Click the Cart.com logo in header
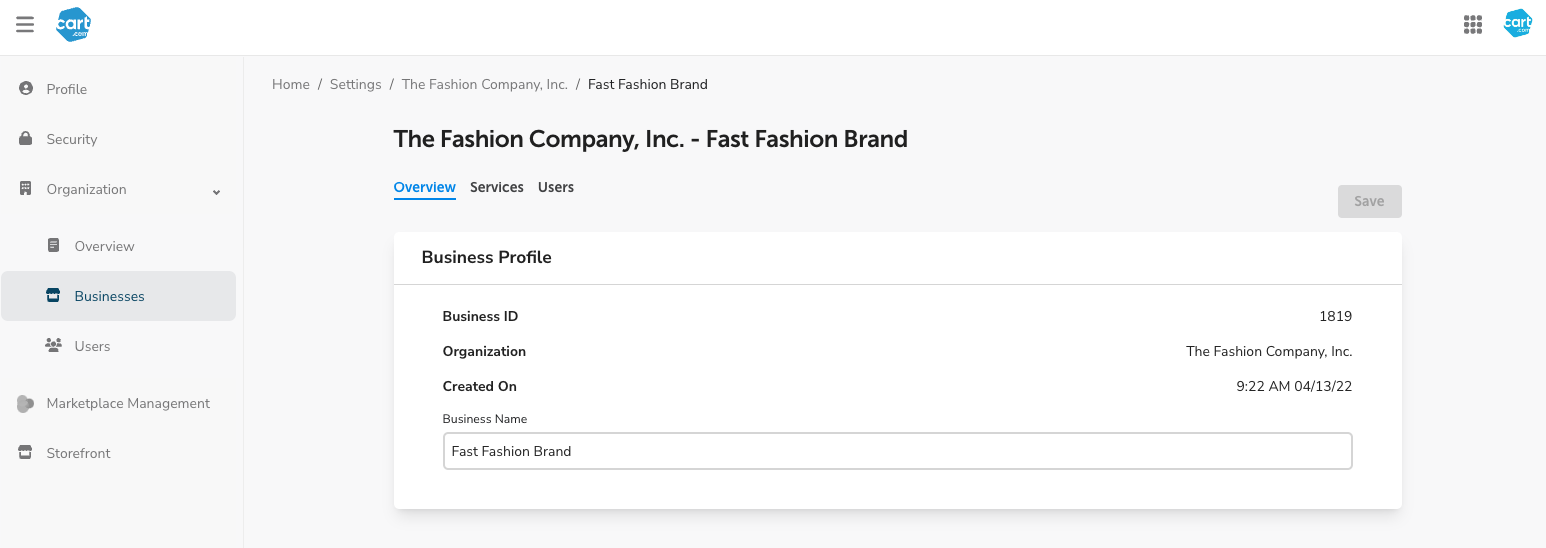This screenshot has height=548, width=1546. [74, 25]
